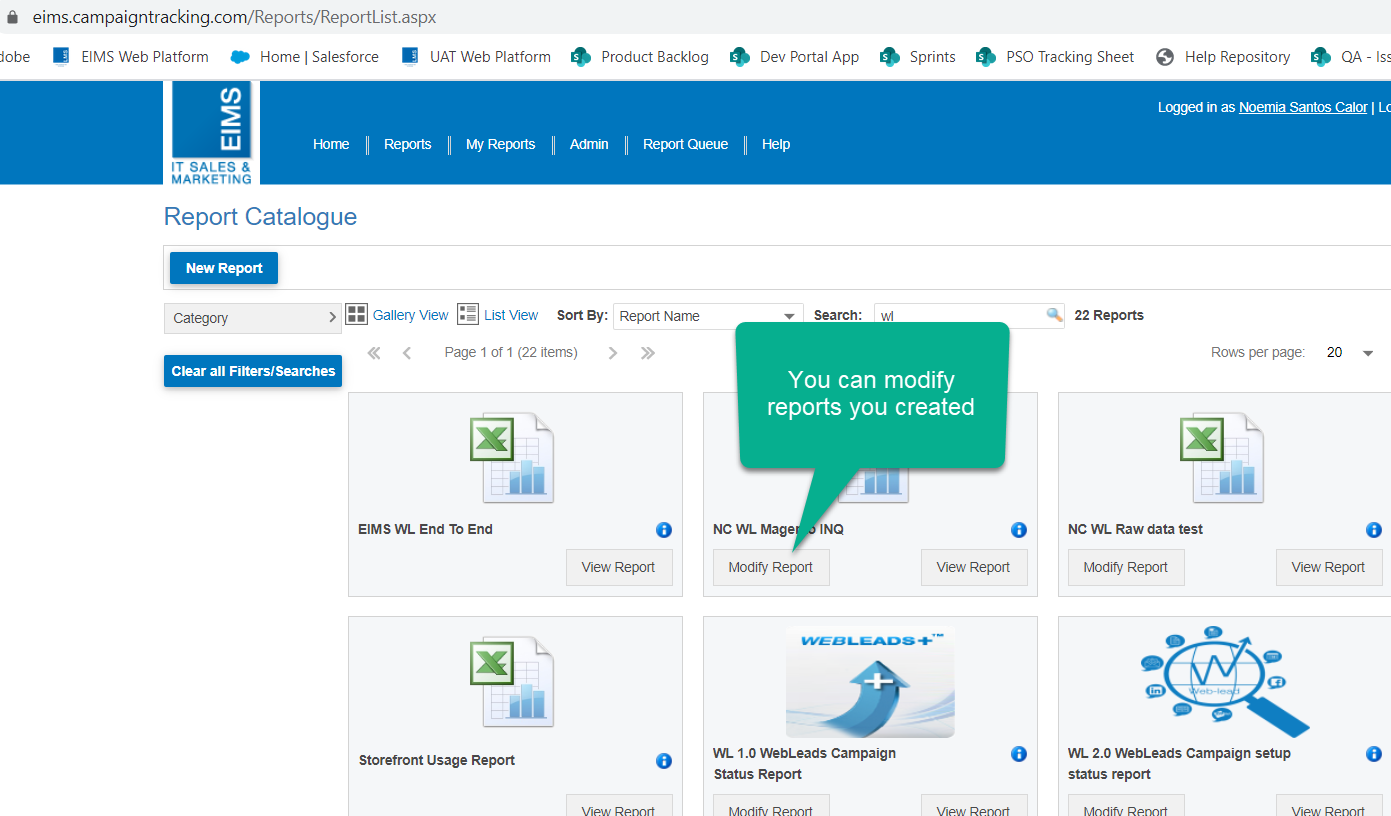Open info icon for Storefront Usage Report
The width and height of the screenshot is (1391, 816).
click(x=664, y=761)
